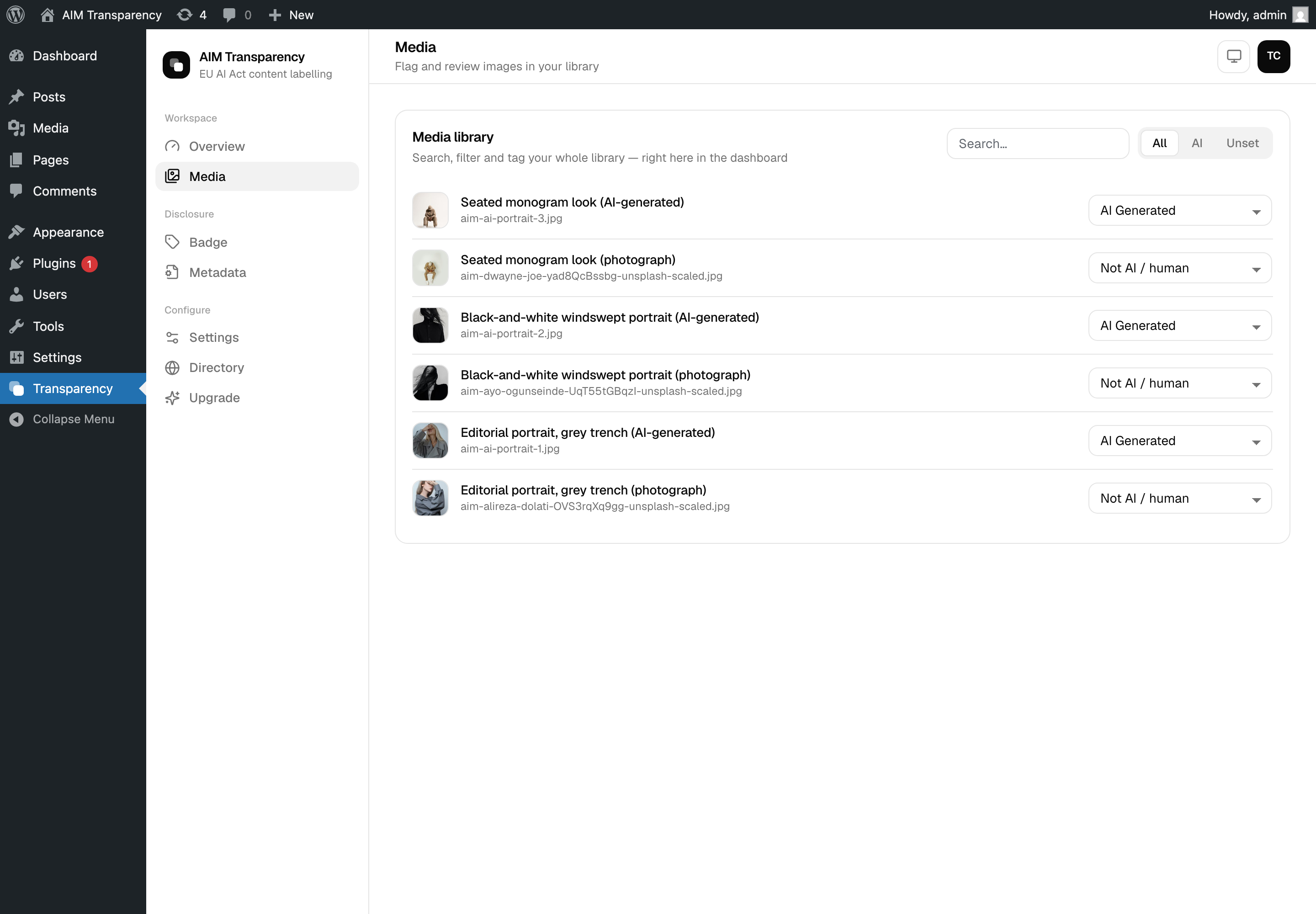Click the AIM Transparency plugin logo icon
The height and width of the screenshot is (914, 1316).
tap(176, 65)
